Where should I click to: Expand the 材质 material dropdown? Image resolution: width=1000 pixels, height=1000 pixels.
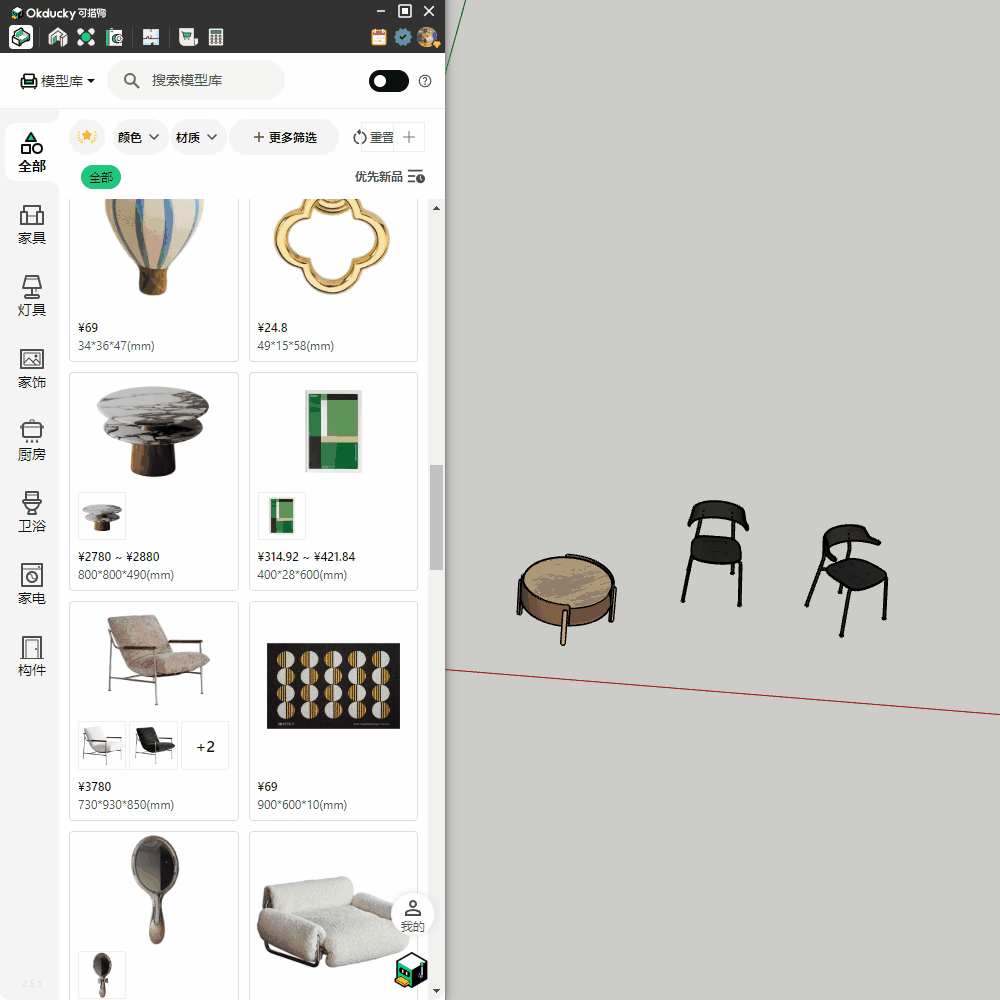(197, 137)
